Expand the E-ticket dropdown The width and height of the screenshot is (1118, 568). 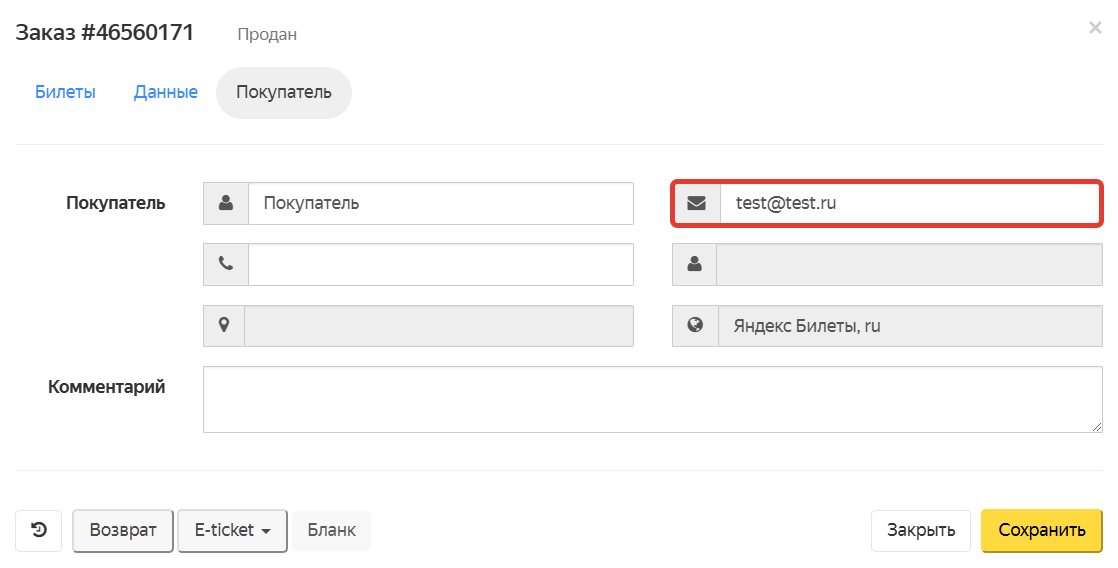[x=232, y=530]
